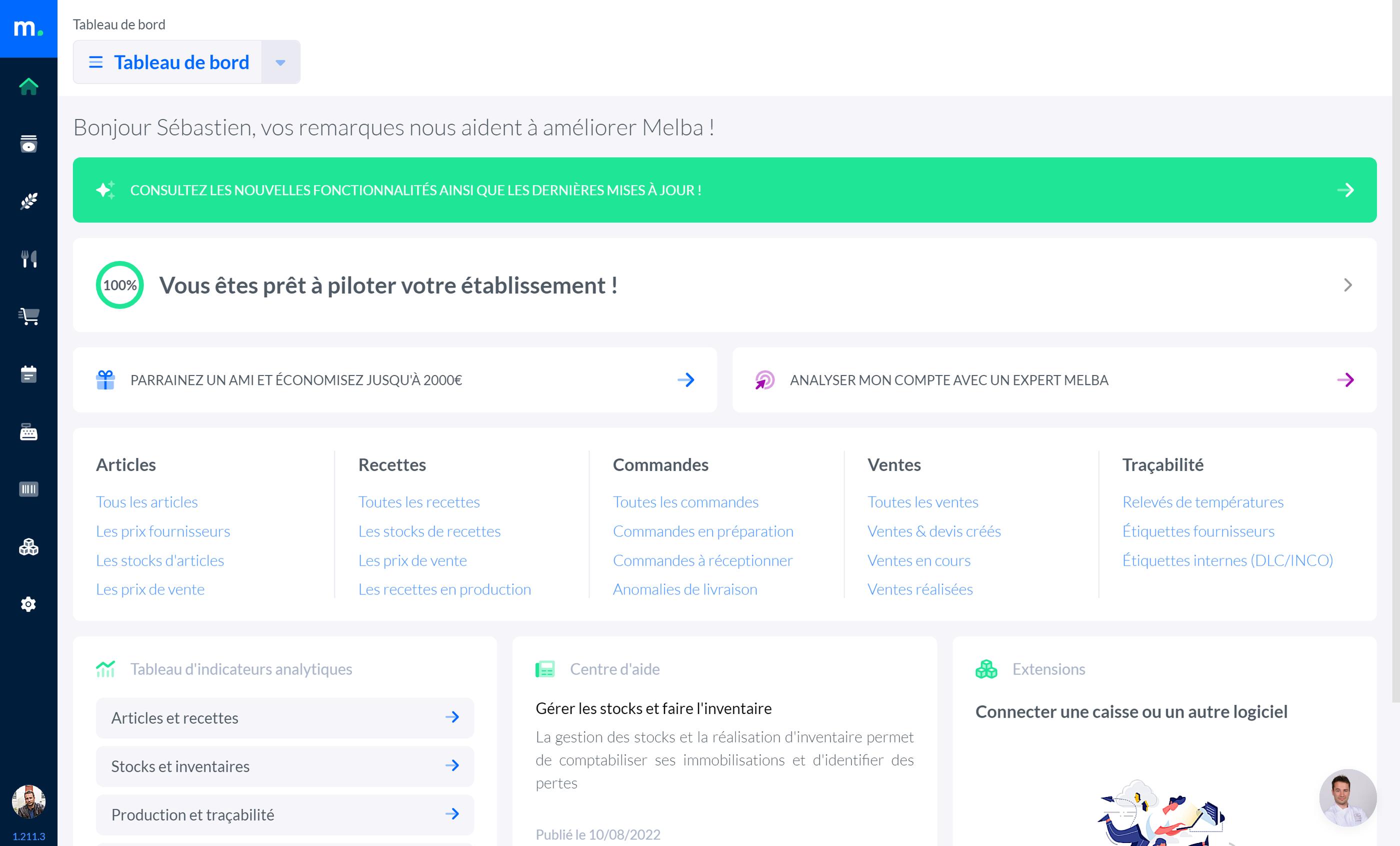The height and width of the screenshot is (846, 1400).
Task: Open the settings gear icon in sidebar
Action: (x=28, y=604)
